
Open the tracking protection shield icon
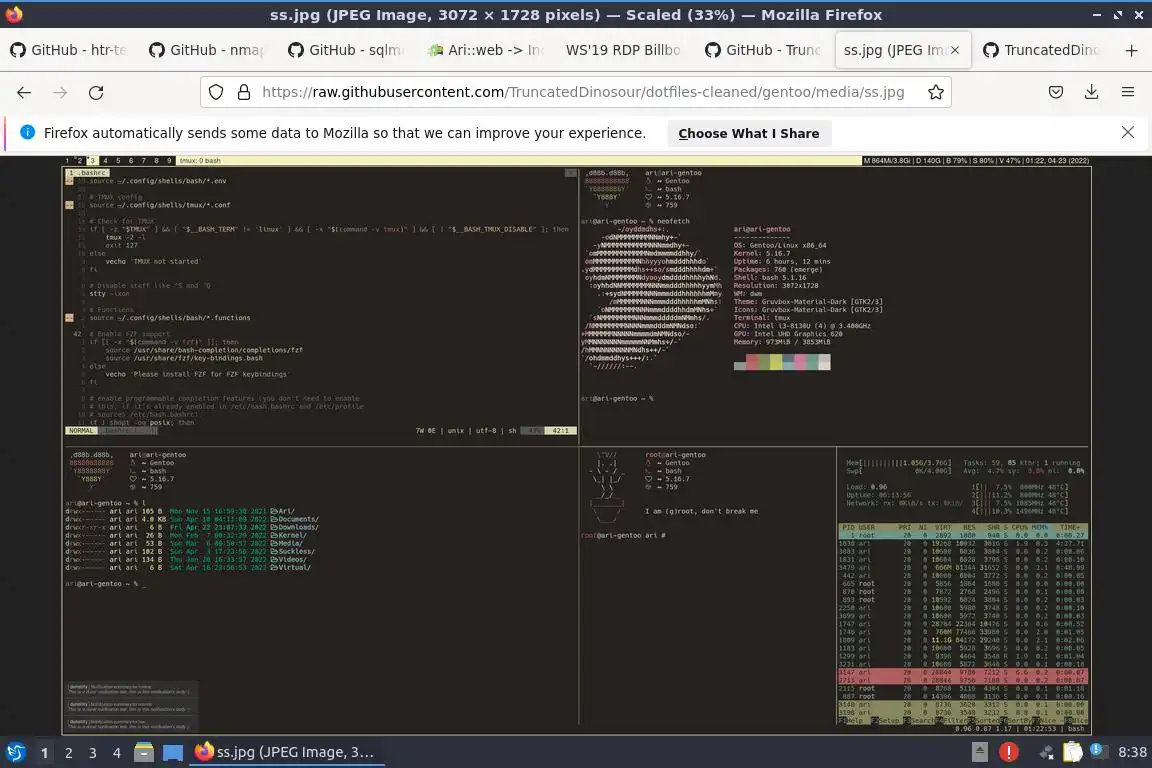click(215, 93)
